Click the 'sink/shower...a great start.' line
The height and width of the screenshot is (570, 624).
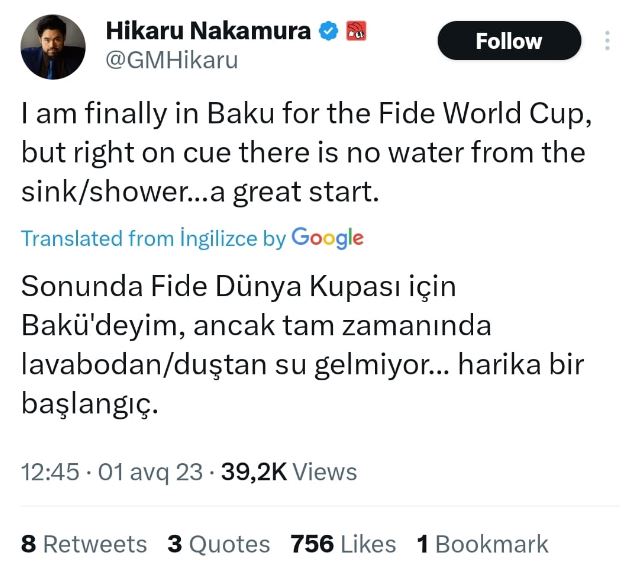(x=200, y=193)
